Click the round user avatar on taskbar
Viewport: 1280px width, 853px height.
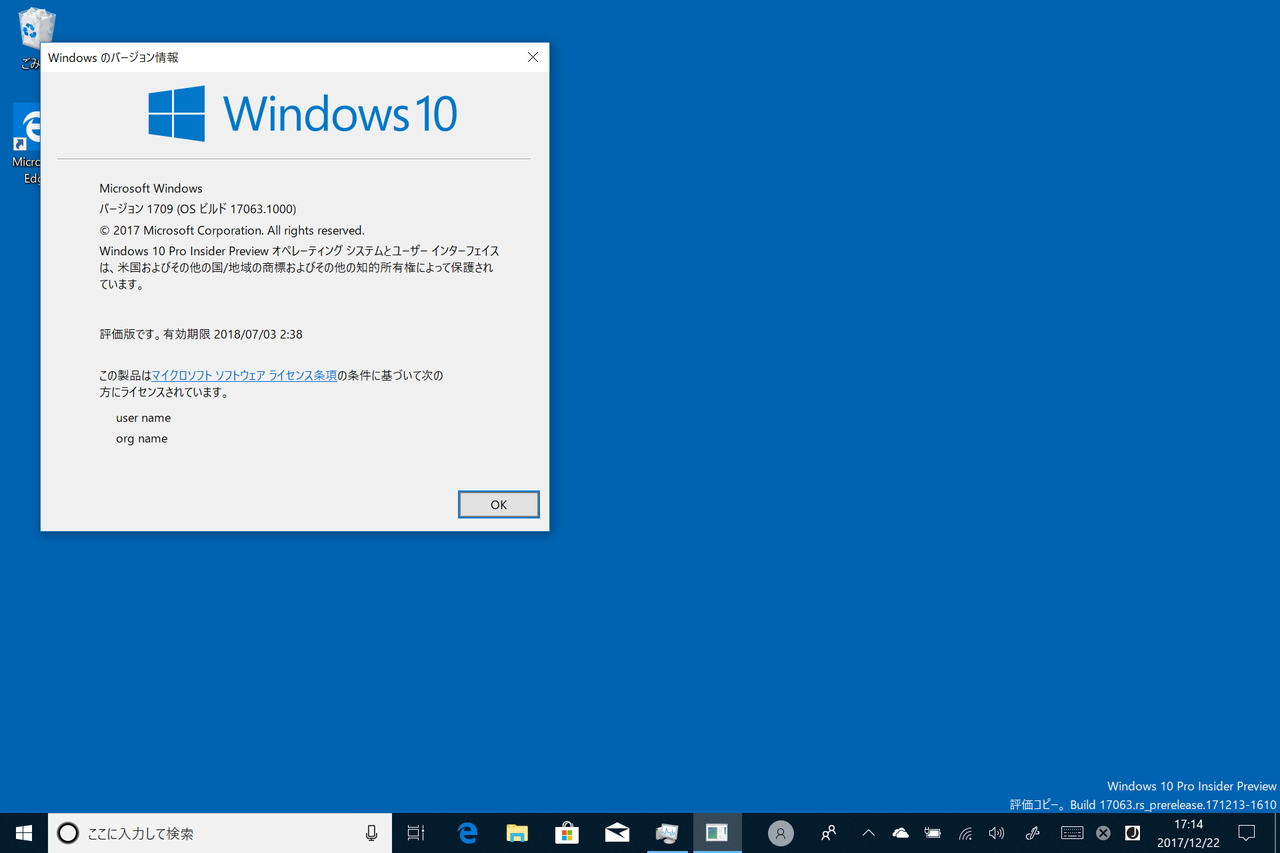tap(781, 833)
